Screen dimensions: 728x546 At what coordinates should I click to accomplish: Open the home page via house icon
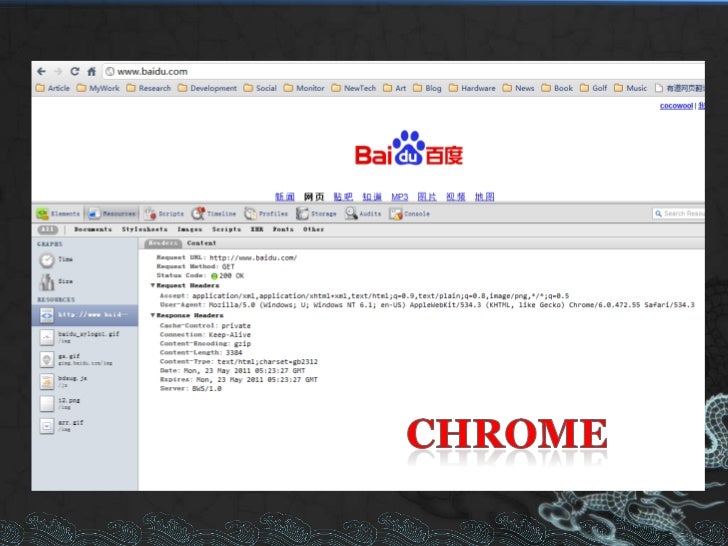coord(91,72)
